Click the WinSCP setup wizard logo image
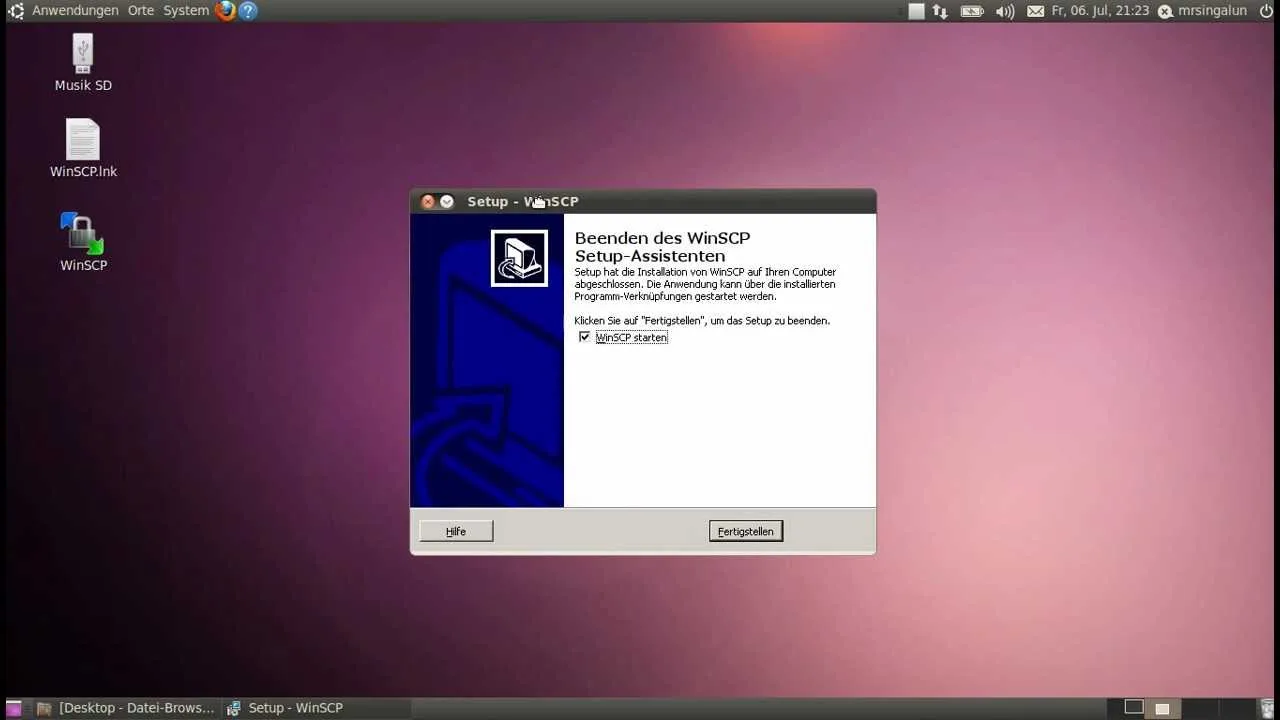The width and height of the screenshot is (1280, 720). pyautogui.click(x=519, y=258)
